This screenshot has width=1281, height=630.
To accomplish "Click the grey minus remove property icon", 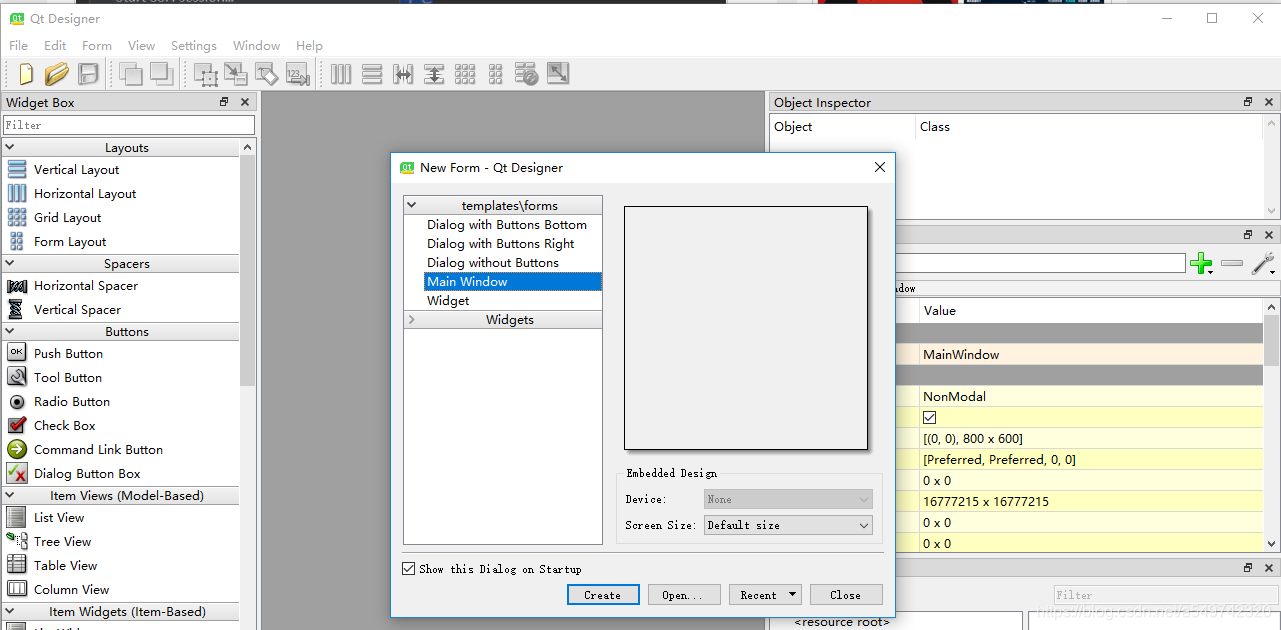I will tap(1233, 264).
